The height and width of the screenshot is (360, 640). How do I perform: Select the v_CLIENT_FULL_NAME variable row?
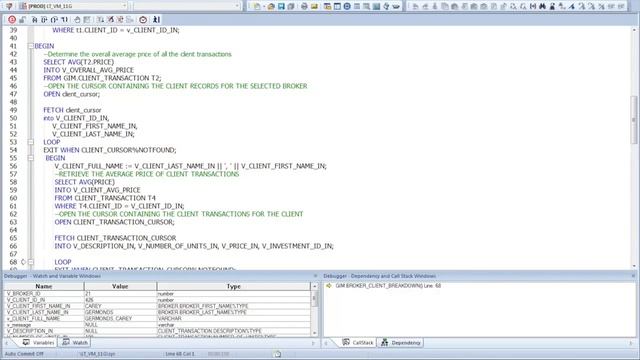tap(157, 318)
